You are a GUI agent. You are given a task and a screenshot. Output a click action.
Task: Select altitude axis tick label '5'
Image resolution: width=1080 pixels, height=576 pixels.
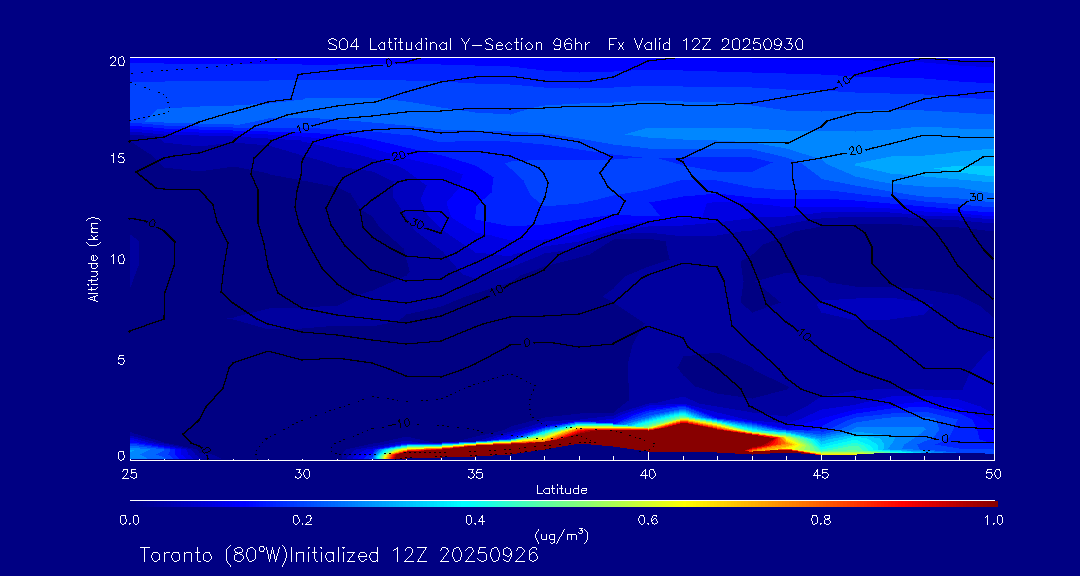[x=120, y=360]
